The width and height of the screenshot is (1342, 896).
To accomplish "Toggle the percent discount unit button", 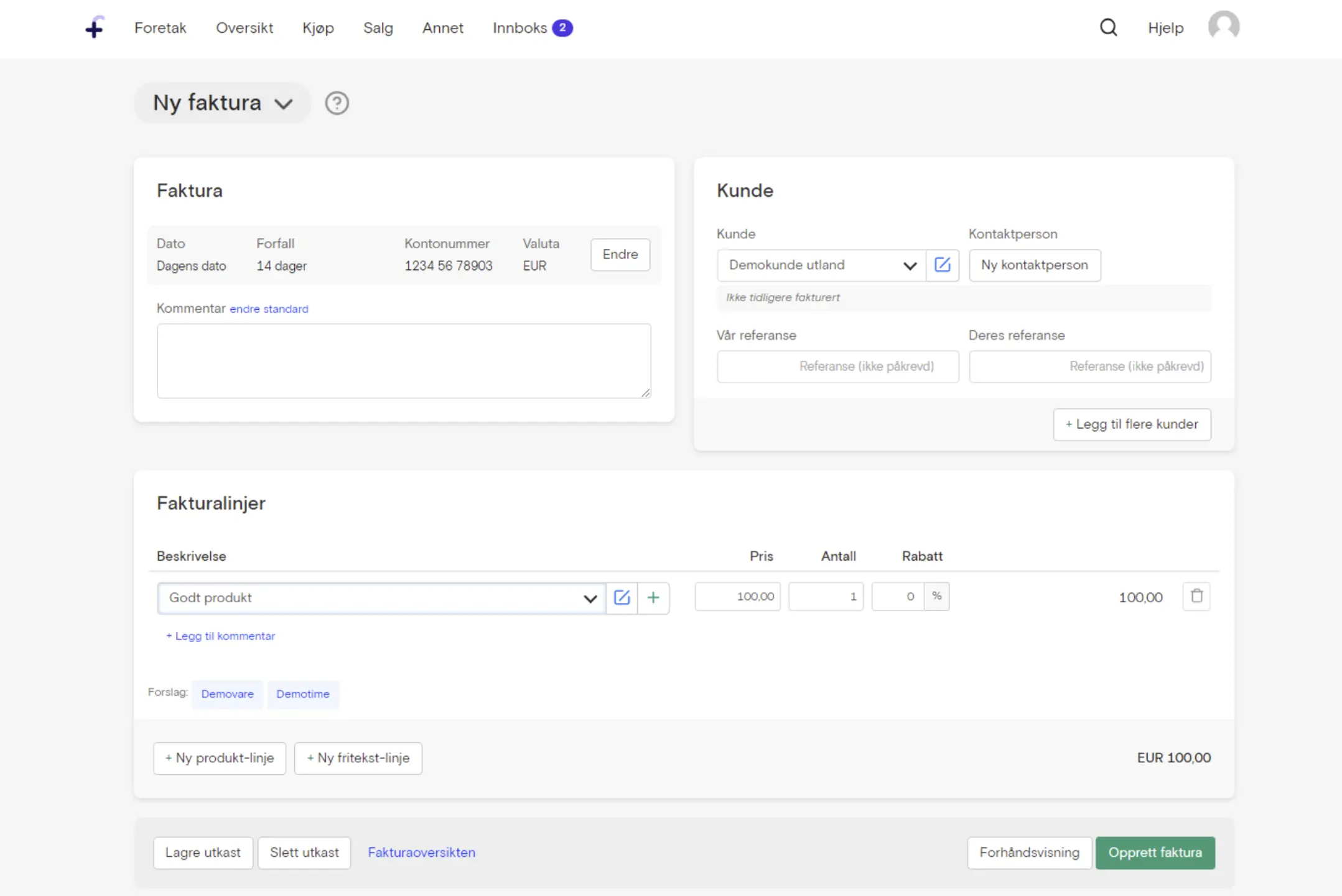I will [936, 597].
